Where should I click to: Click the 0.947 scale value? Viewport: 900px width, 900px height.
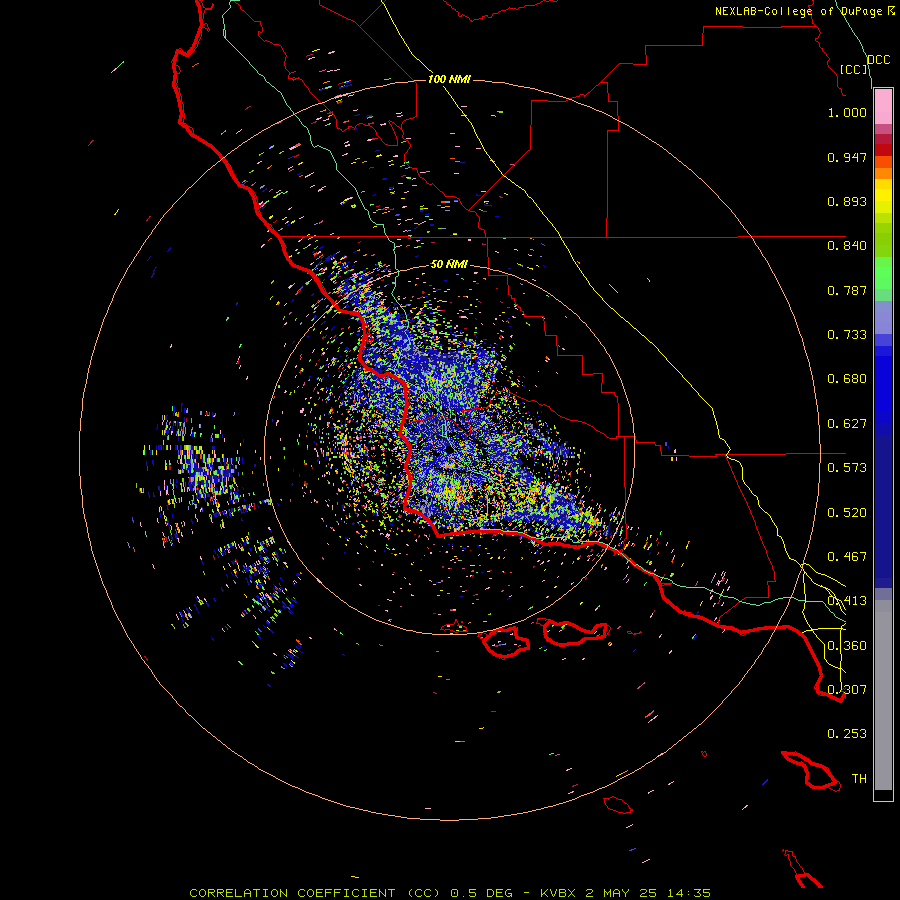click(x=847, y=157)
